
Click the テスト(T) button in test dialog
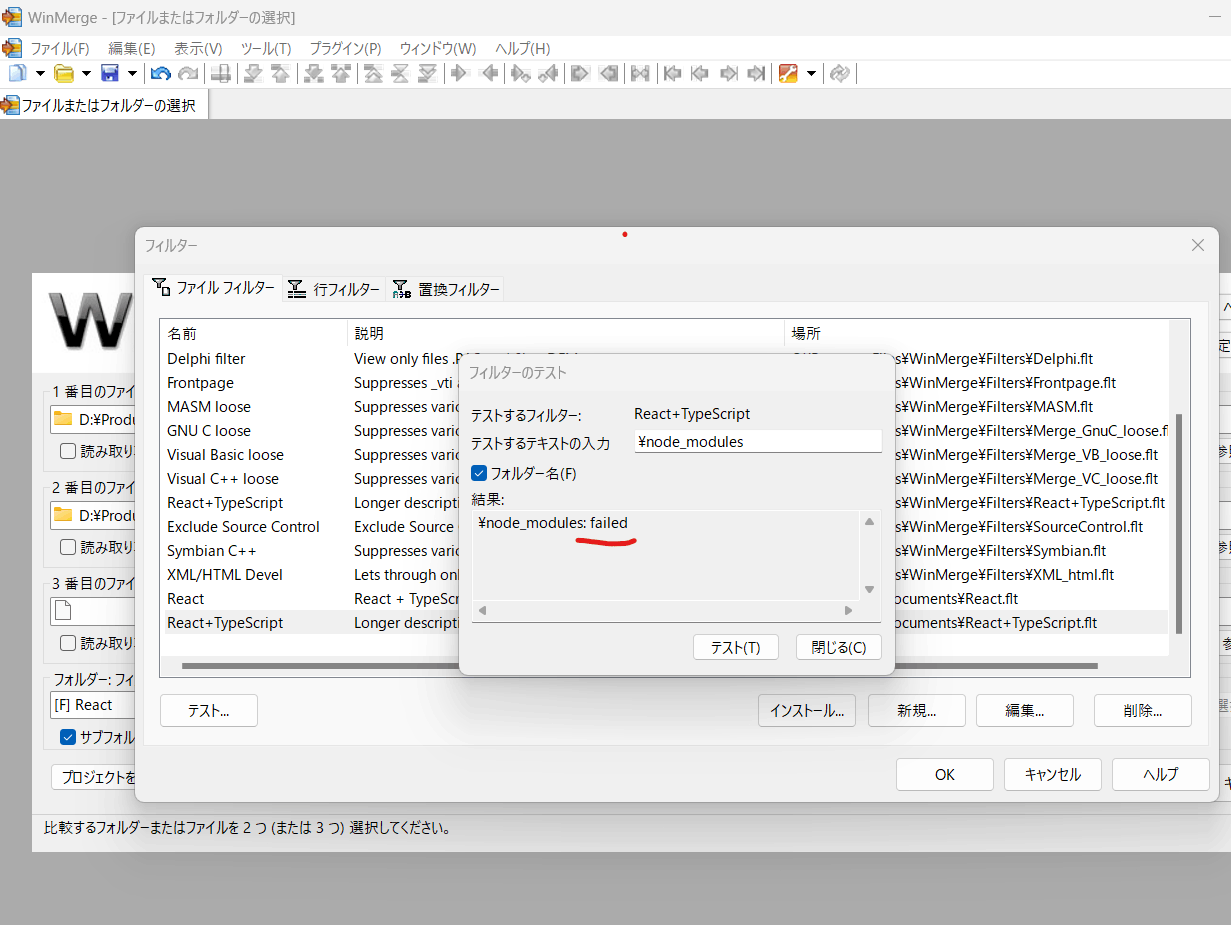click(735, 647)
